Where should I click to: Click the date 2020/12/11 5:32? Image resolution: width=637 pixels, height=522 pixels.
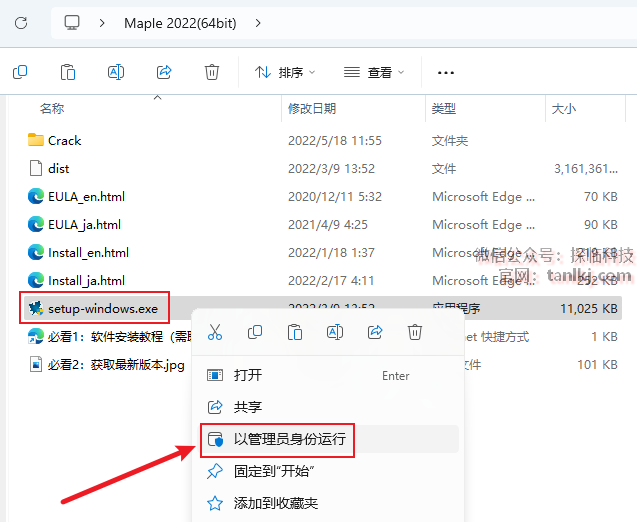[x=335, y=197]
